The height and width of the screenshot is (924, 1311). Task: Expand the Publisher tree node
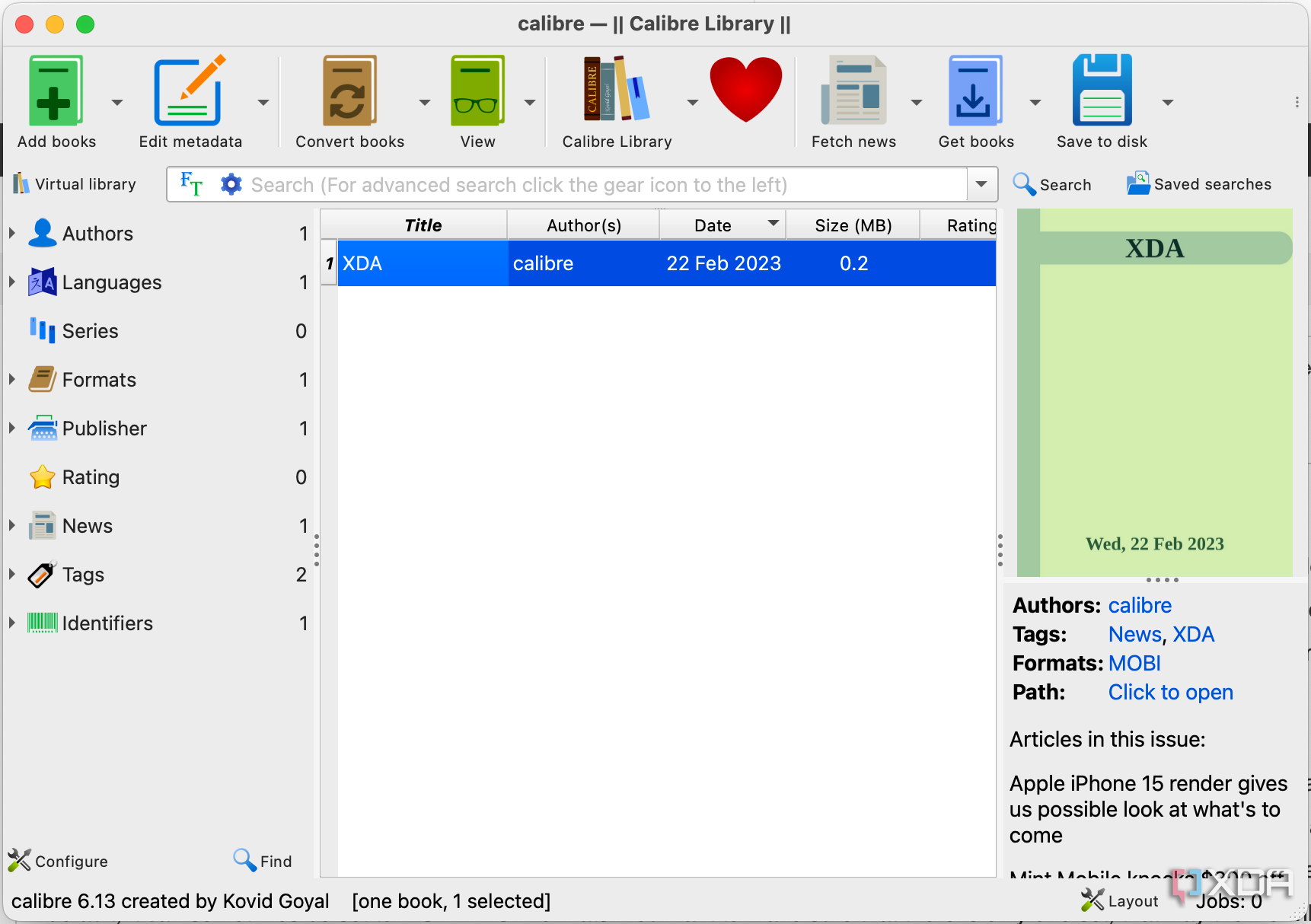(12, 428)
